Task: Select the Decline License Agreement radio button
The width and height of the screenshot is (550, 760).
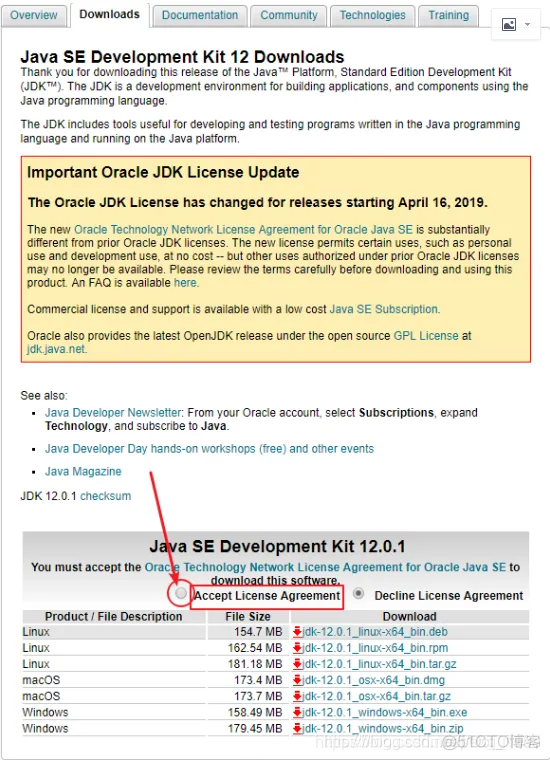Action: [359, 593]
